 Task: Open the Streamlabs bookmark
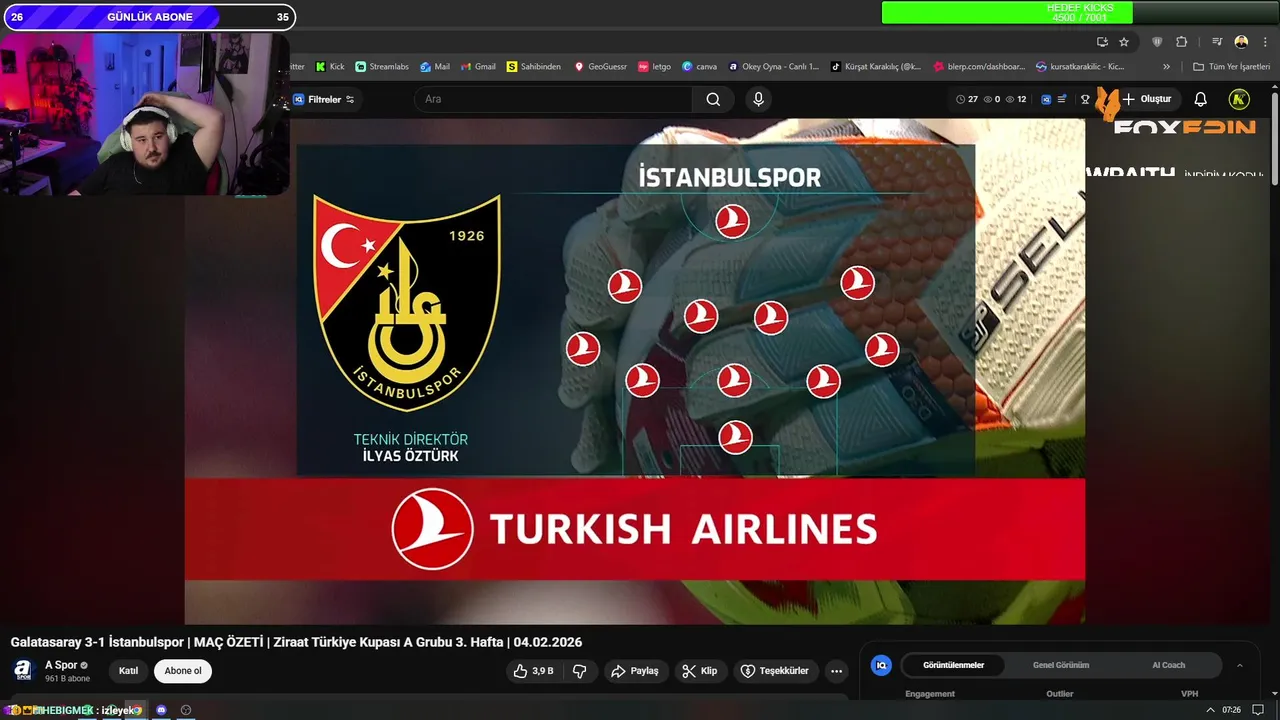(x=382, y=67)
